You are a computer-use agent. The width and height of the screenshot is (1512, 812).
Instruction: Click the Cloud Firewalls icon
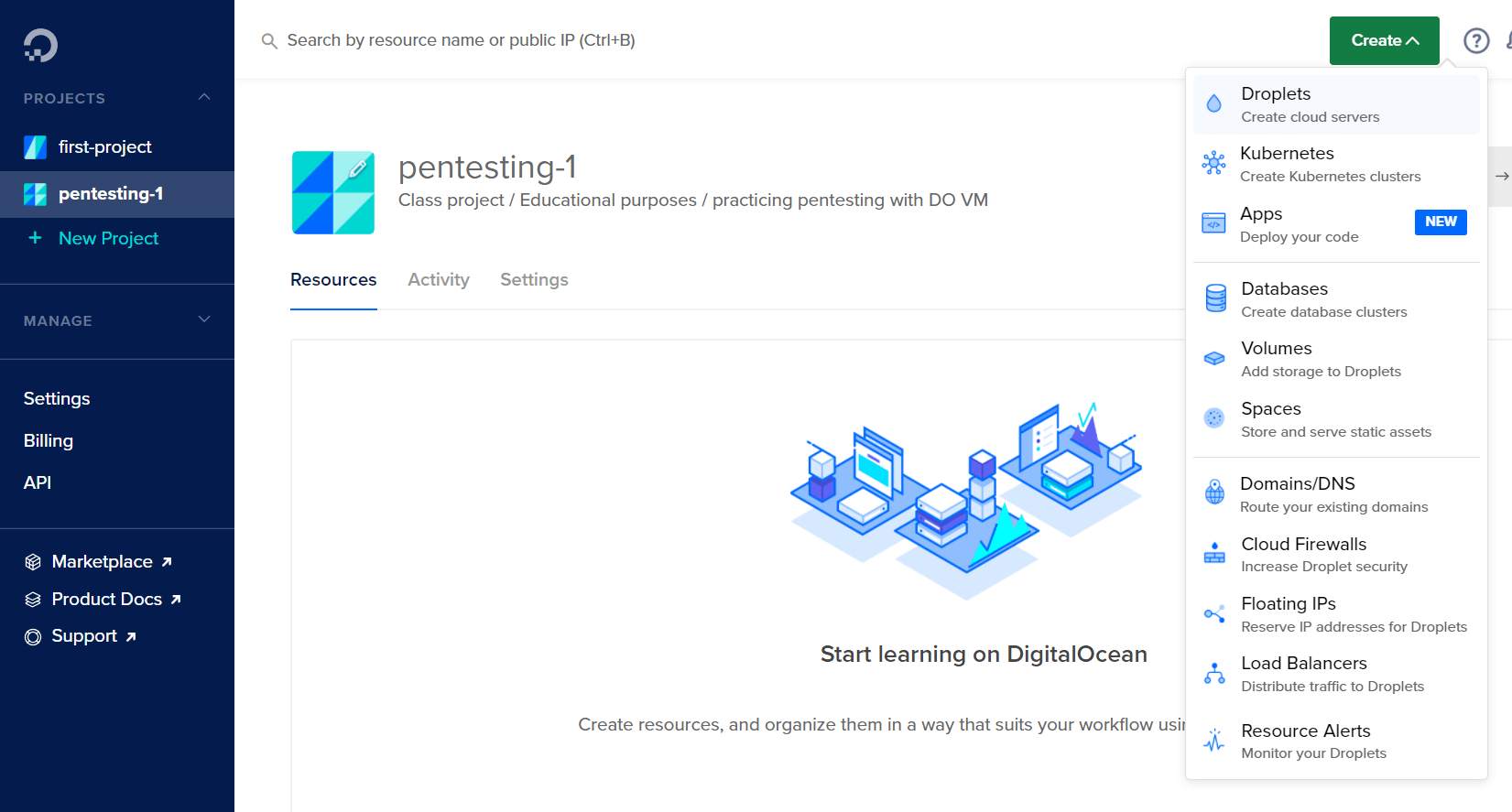point(1214,553)
